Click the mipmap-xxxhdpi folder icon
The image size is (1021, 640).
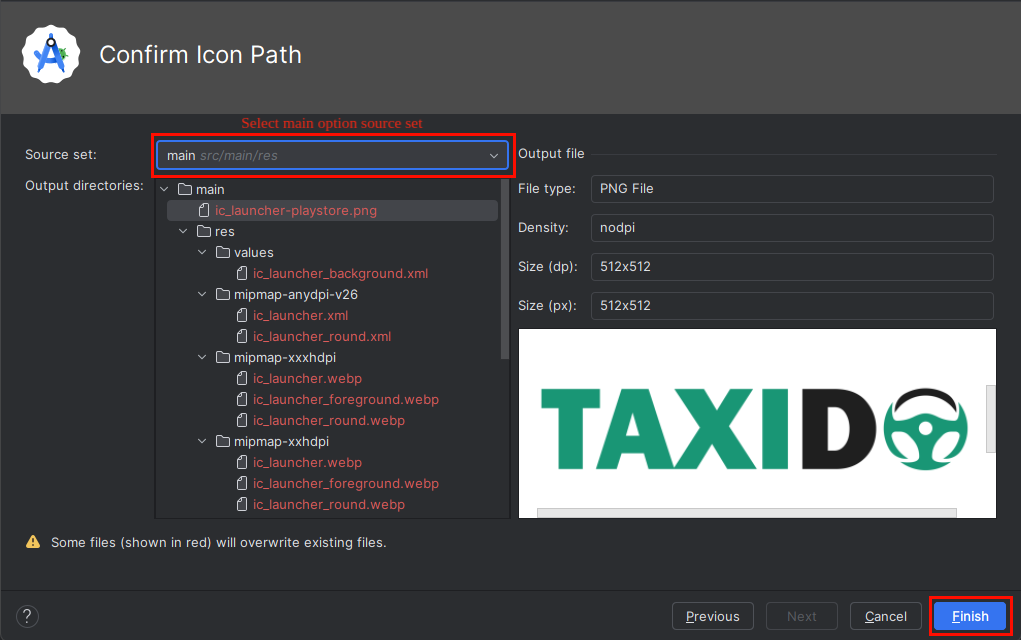click(223, 358)
